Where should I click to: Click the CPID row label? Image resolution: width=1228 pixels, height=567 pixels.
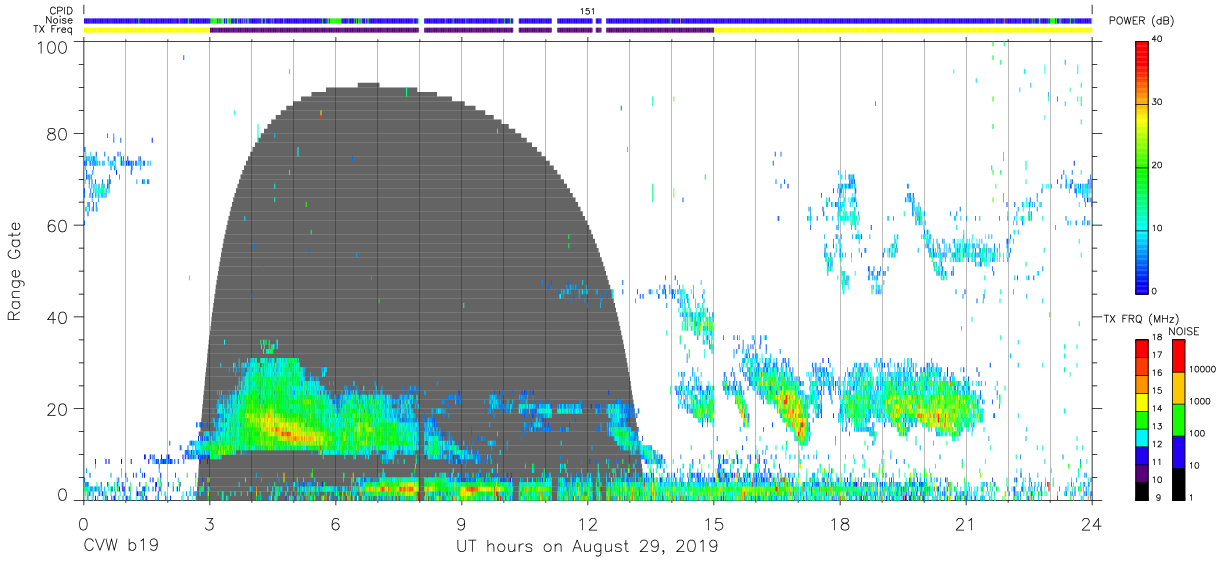tap(62, 11)
